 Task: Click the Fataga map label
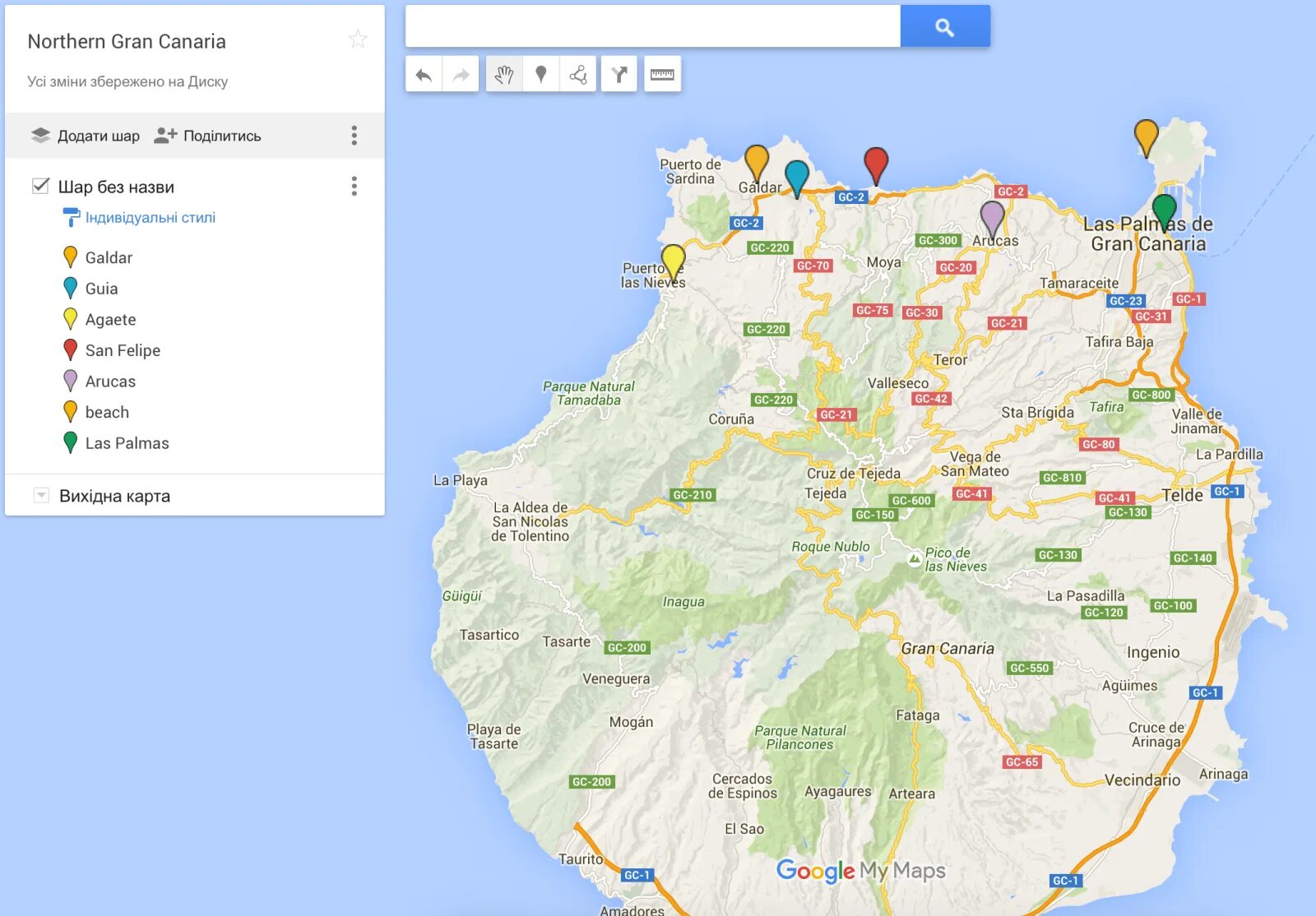tap(918, 715)
